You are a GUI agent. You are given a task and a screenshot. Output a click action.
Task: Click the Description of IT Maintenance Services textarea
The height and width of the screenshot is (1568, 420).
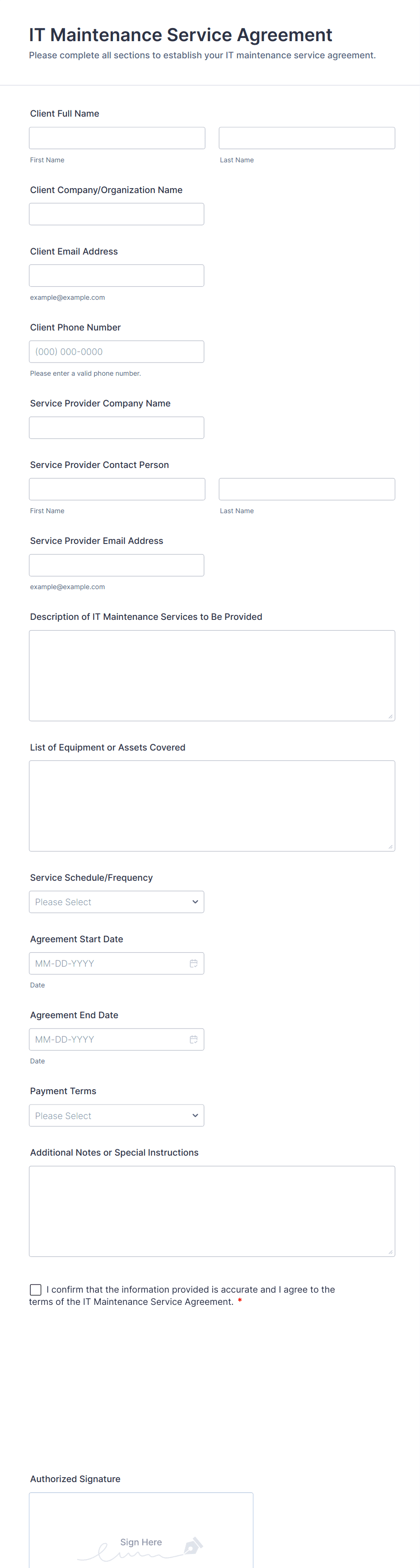click(x=212, y=675)
